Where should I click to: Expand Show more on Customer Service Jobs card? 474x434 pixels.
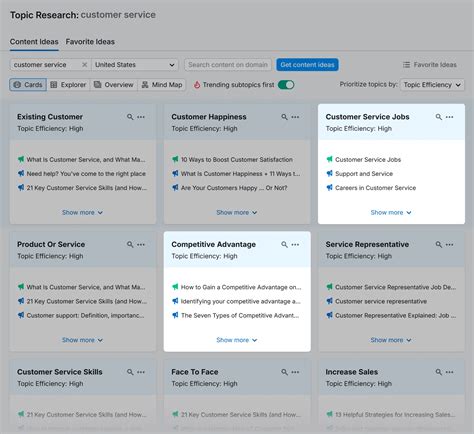(391, 212)
